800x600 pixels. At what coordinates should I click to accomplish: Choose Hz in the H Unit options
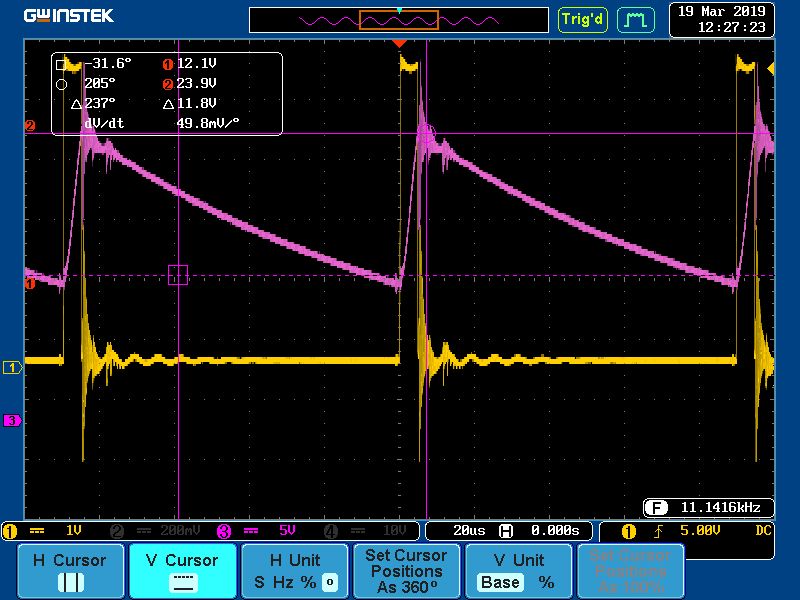(x=281, y=582)
